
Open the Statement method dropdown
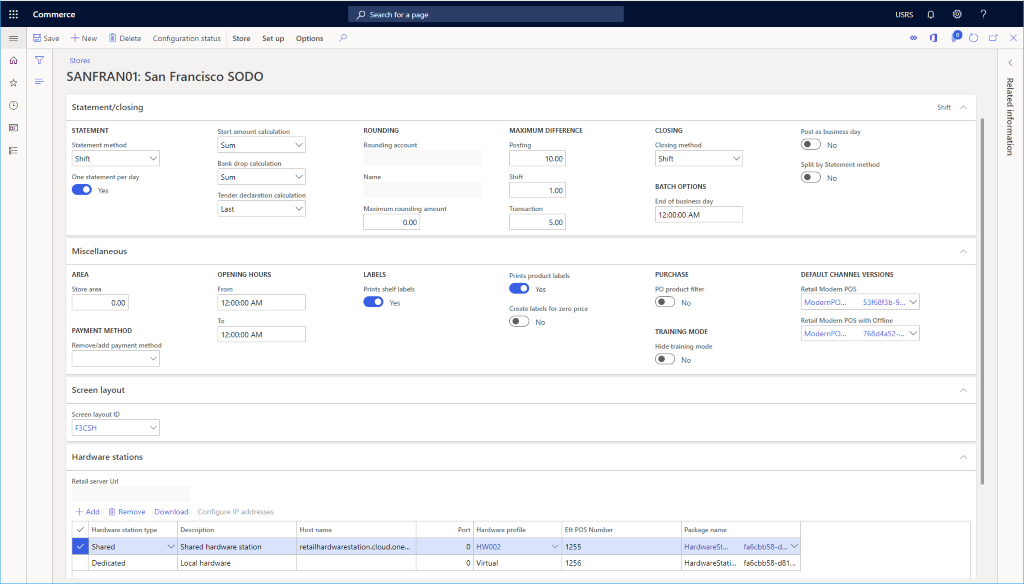[x=154, y=157]
